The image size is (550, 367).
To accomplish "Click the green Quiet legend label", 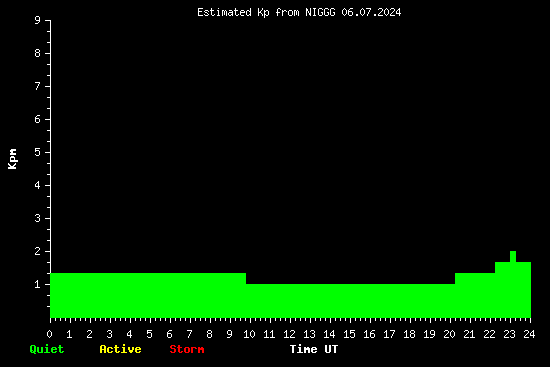I will click(47, 349).
